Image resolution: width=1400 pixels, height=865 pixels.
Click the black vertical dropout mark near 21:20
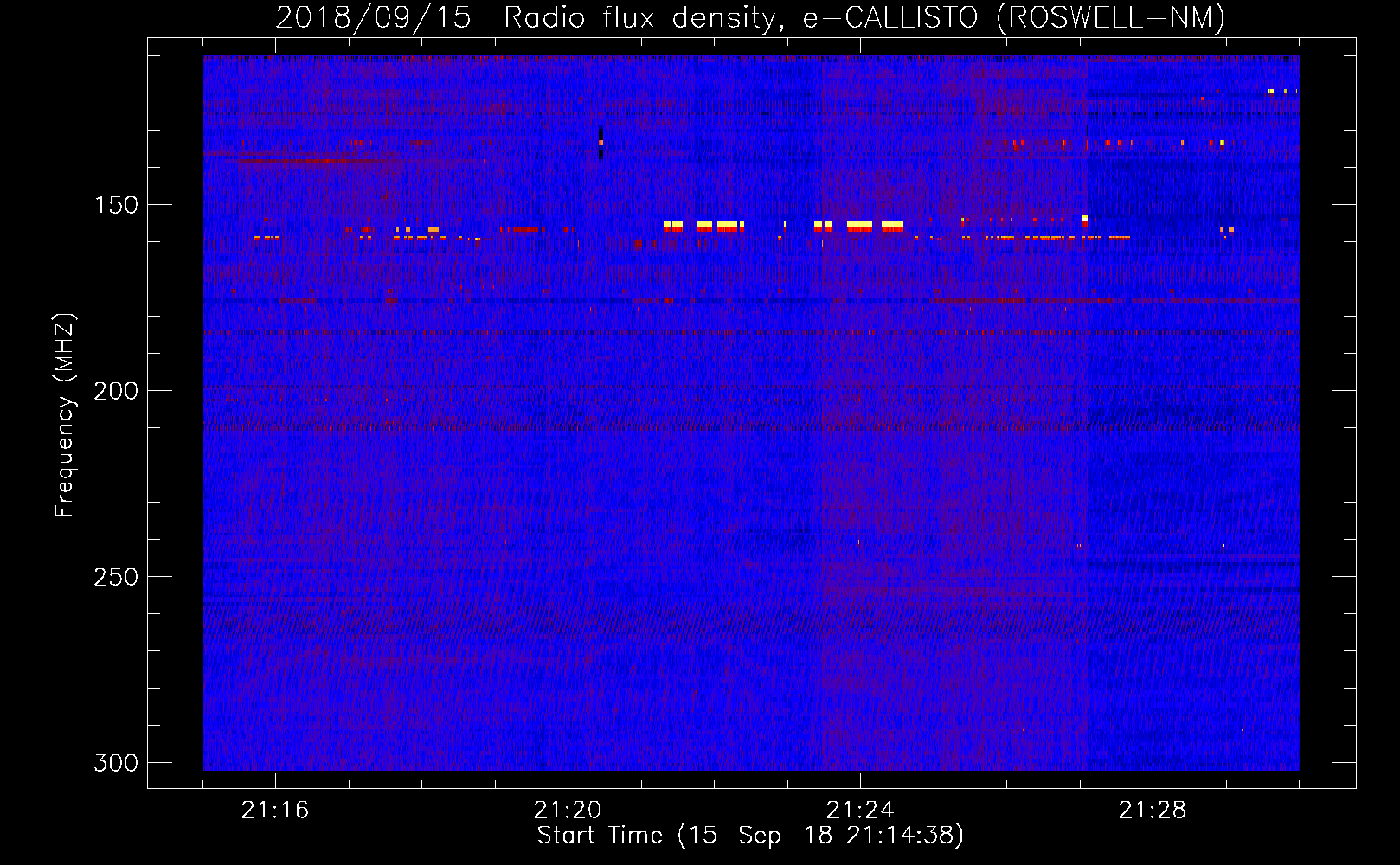(600, 144)
